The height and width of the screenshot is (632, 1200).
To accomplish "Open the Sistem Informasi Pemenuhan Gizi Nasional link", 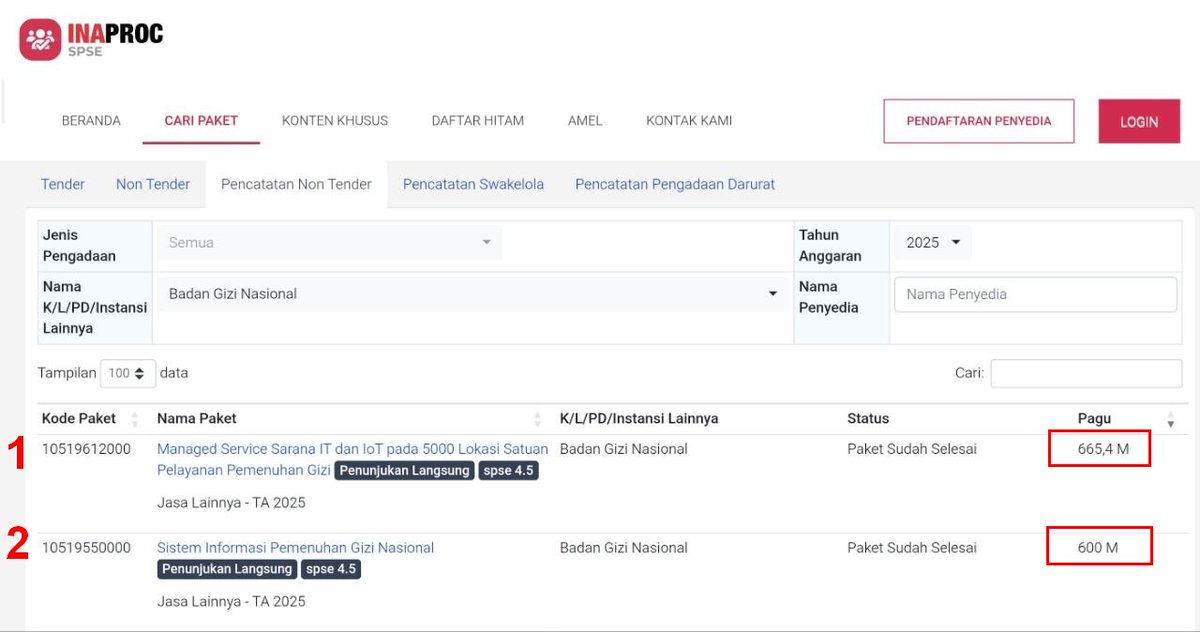I will click(294, 547).
